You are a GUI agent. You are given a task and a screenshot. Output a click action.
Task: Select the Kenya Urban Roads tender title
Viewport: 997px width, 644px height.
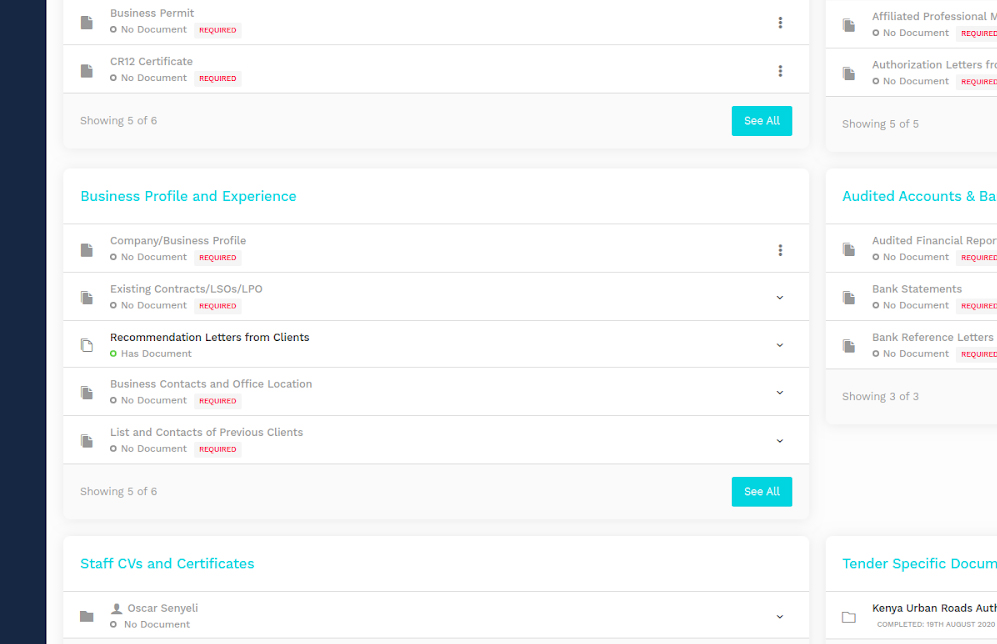[x=934, y=608]
